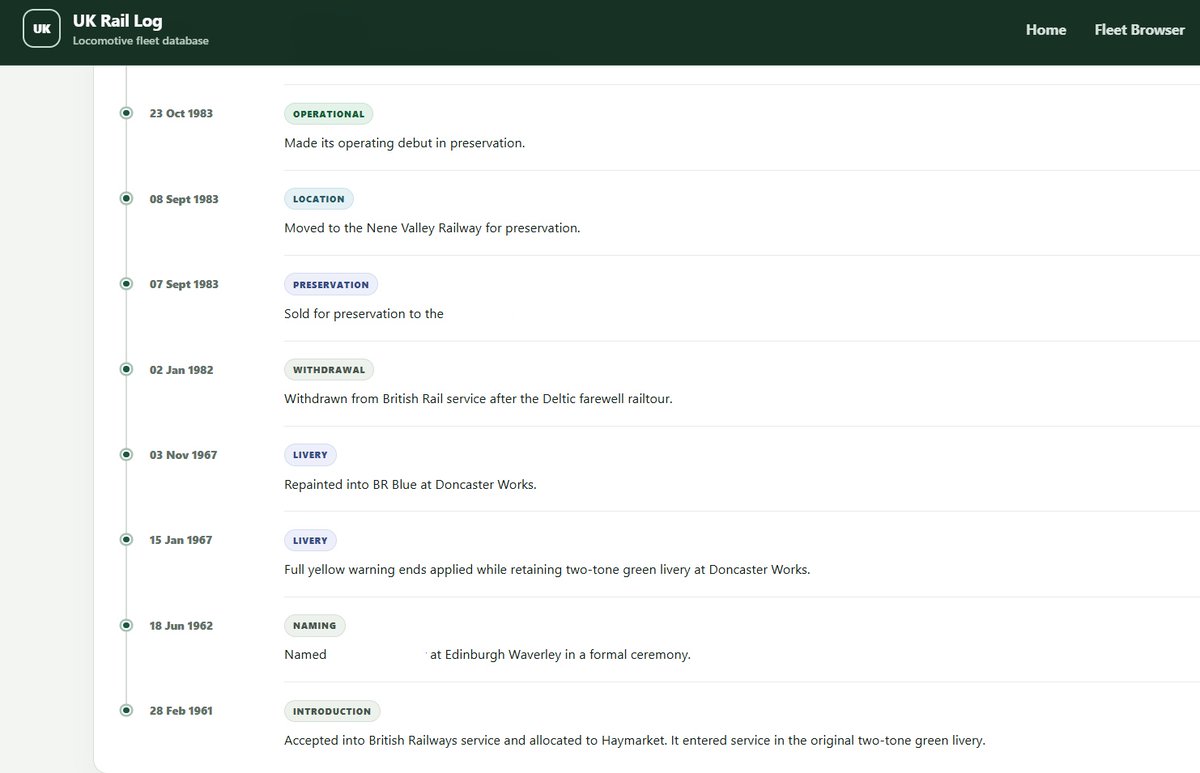Select the 18 Jun 1962 timeline marker
The width and height of the screenshot is (1200, 773).
click(126, 625)
